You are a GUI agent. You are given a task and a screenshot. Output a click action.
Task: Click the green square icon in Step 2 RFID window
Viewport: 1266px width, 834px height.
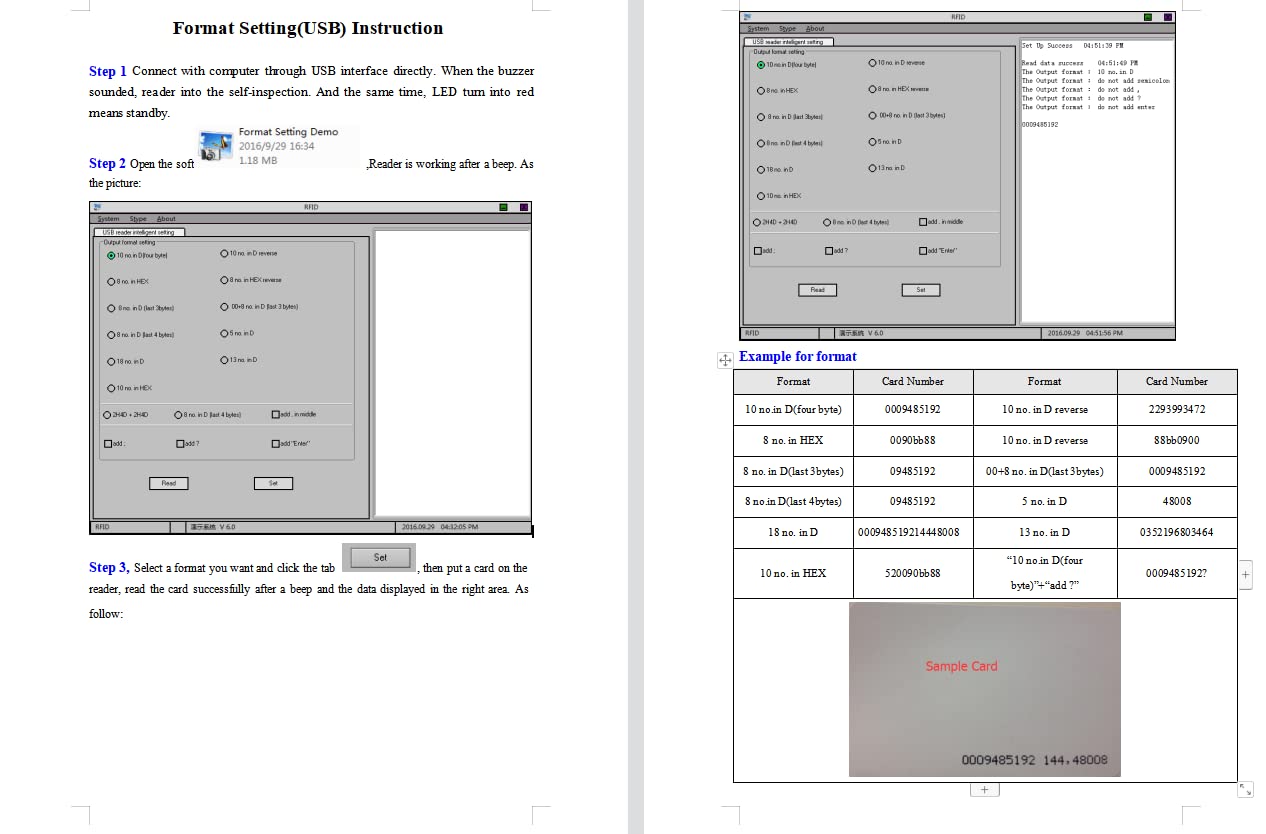[x=503, y=207]
